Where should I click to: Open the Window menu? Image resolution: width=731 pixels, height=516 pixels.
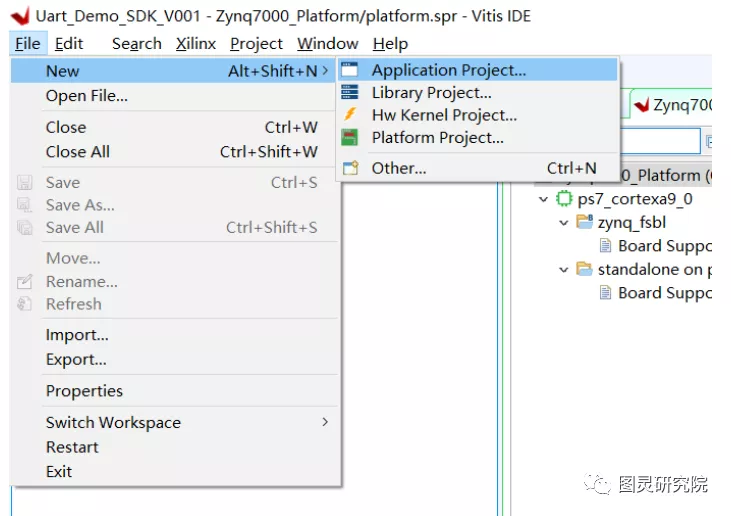(328, 44)
